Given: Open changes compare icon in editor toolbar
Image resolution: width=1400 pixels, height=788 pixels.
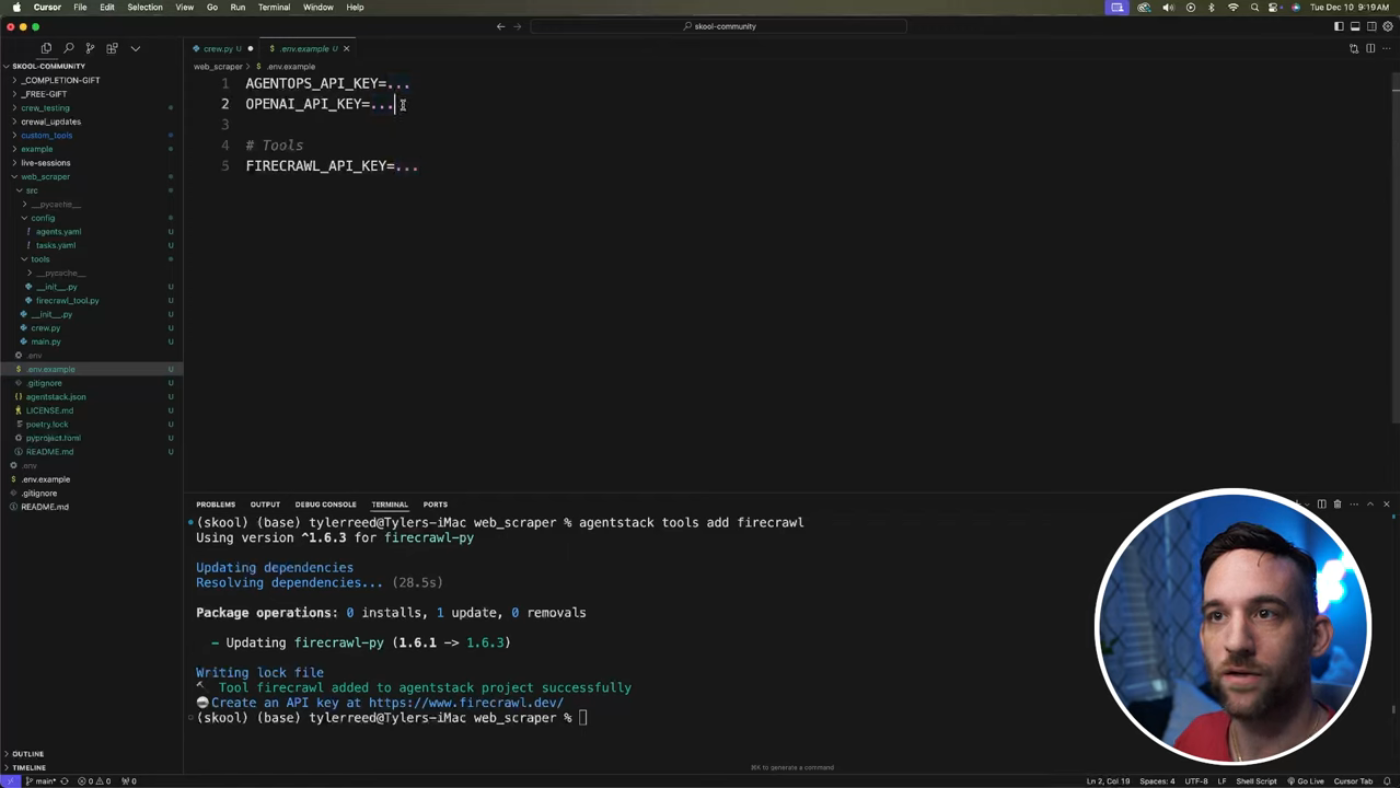Looking at the screenshot, I should 1354,48.
